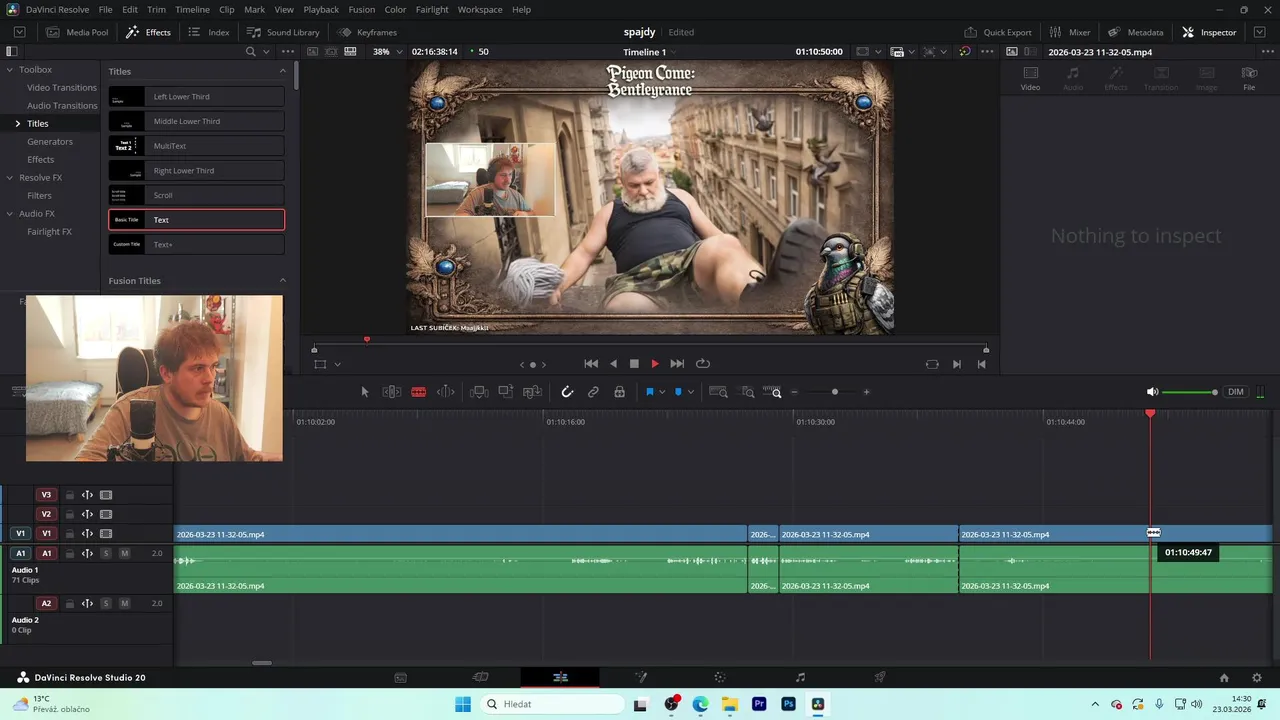Click the Overwrite Clip toolbar icon
This screenshot has height=720, width=1280.
506,392
